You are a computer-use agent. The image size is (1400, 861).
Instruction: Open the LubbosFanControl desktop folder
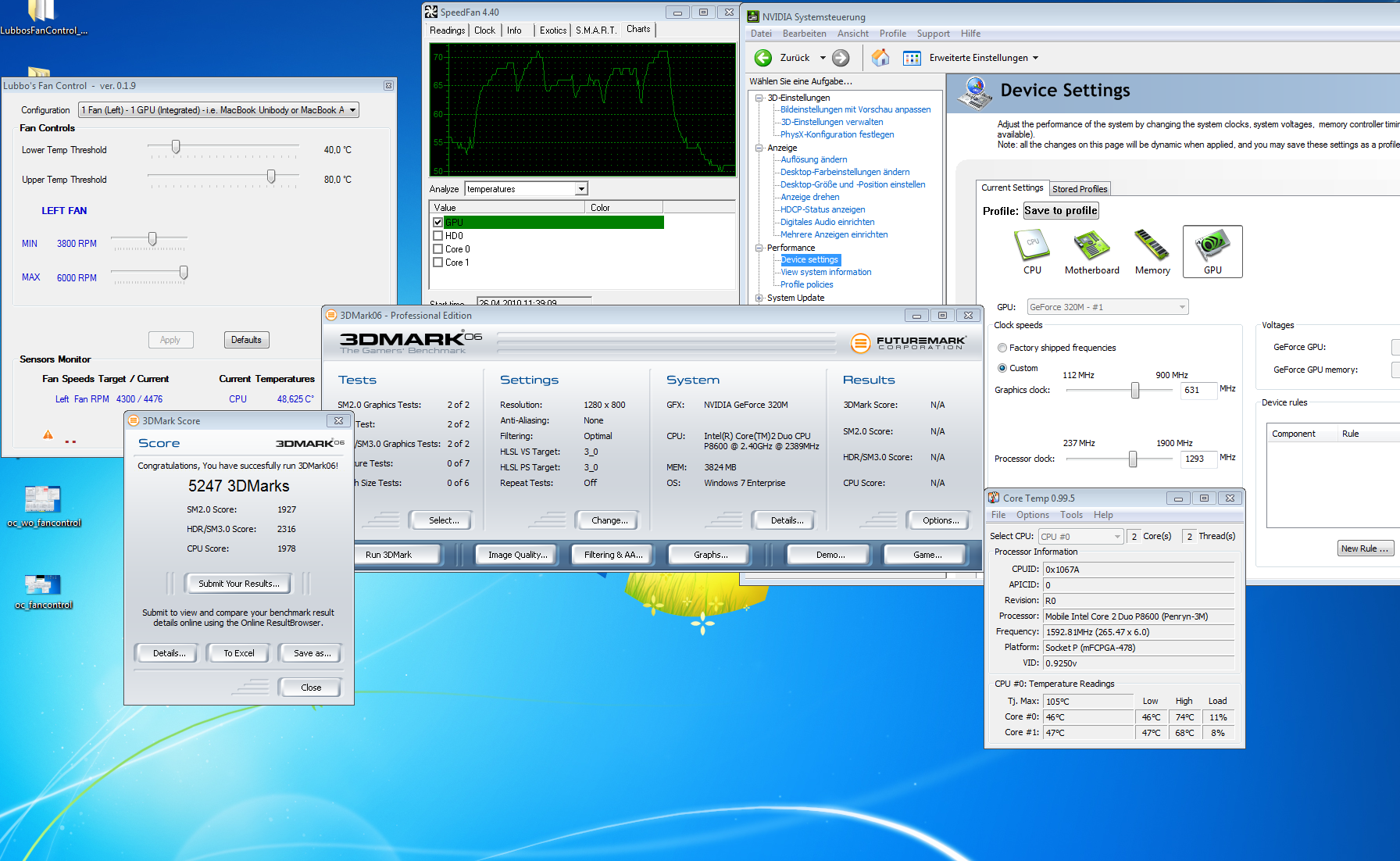[43, 18]
